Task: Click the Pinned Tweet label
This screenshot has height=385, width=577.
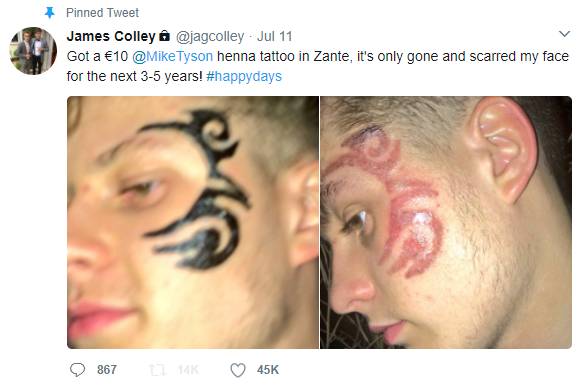Action: [x=102, y=13]
